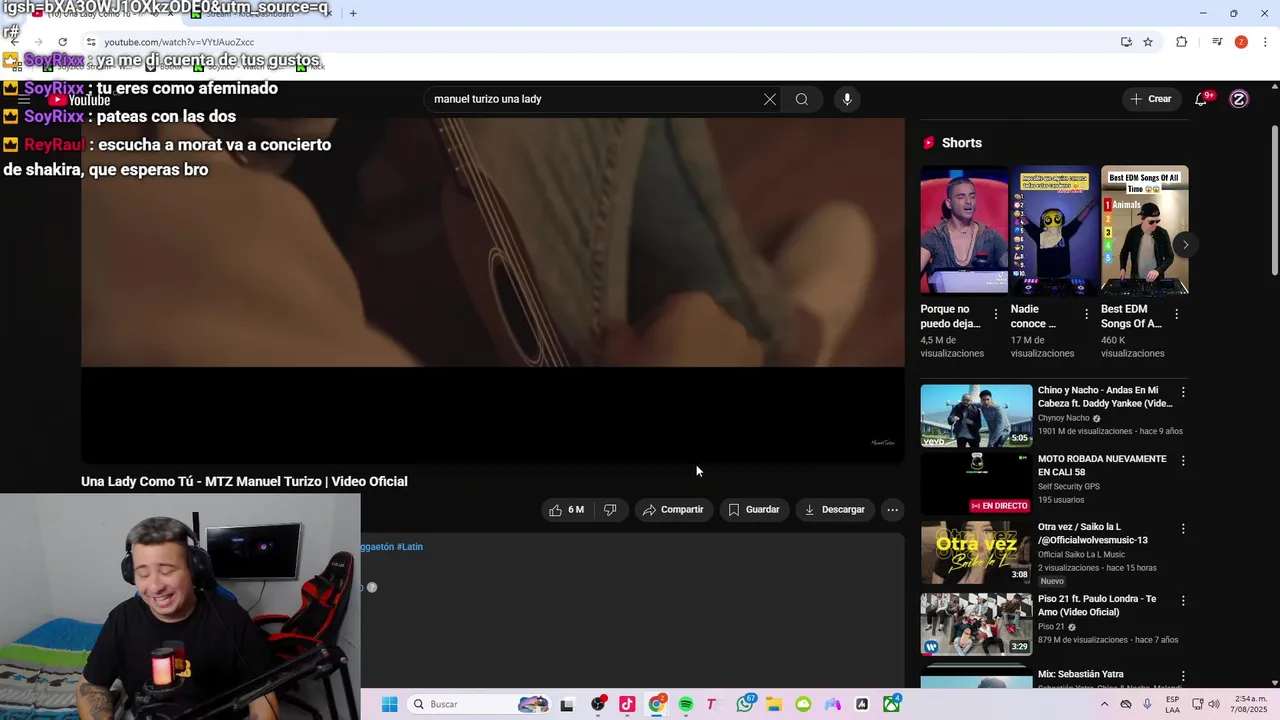Open Chrome three-dot menu
Image resolution: width=1280 pixels, height=720 pixels.
1266,42
